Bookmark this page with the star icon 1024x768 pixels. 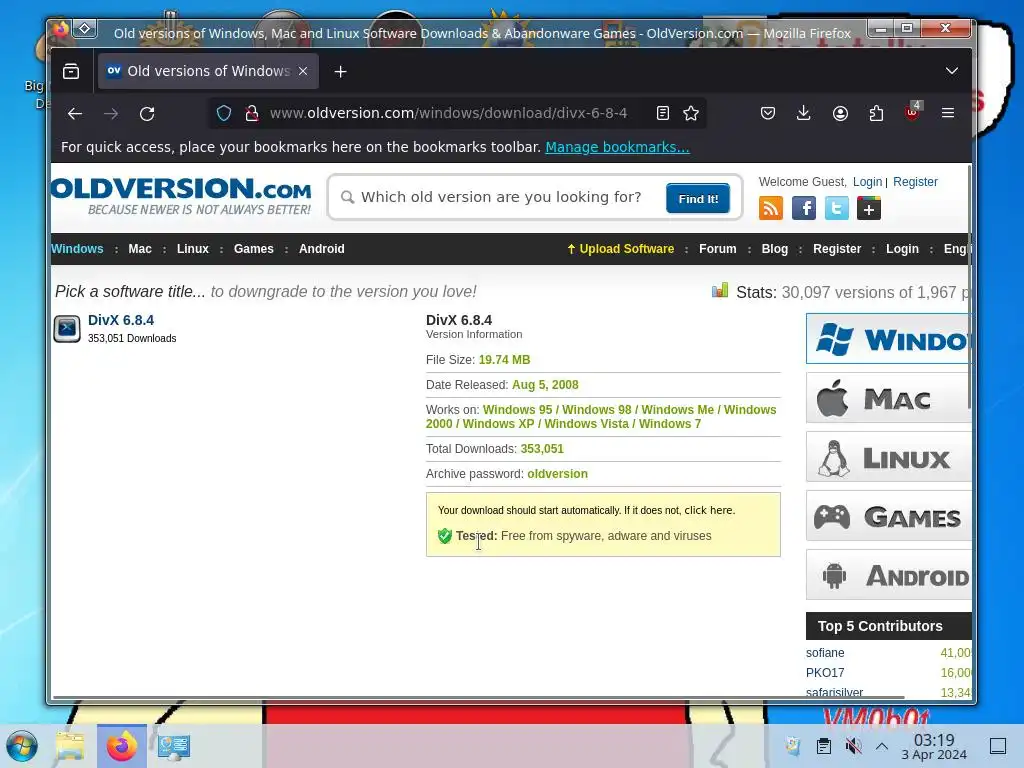tap(691, 114)
